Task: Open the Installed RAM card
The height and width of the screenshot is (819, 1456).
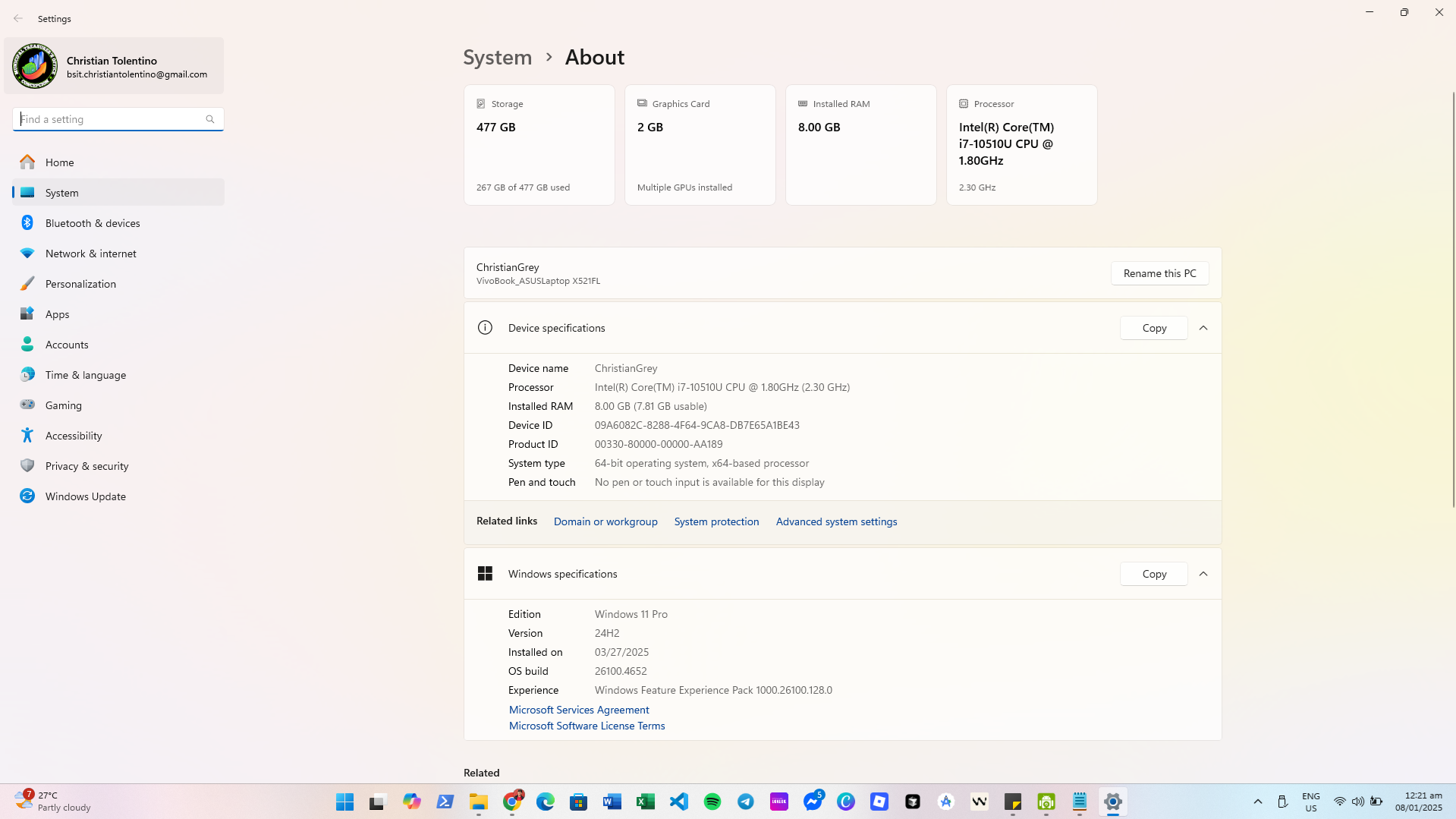Action: [x=861, y=145]
